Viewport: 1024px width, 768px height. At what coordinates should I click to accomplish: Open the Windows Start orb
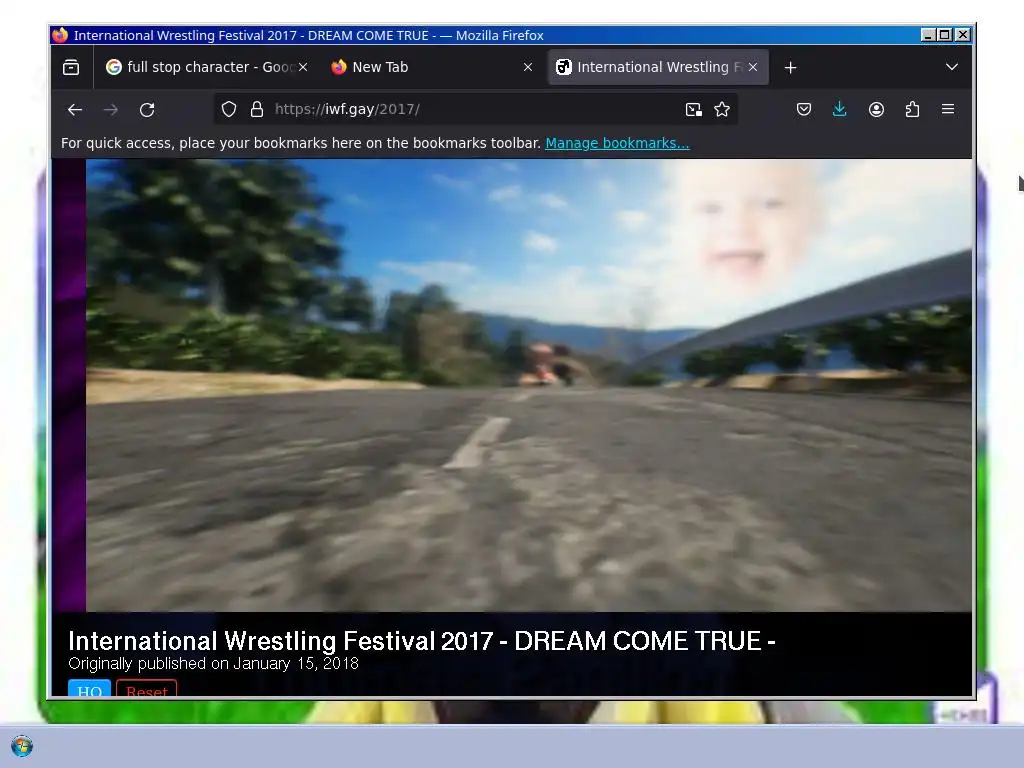point(22,746)
